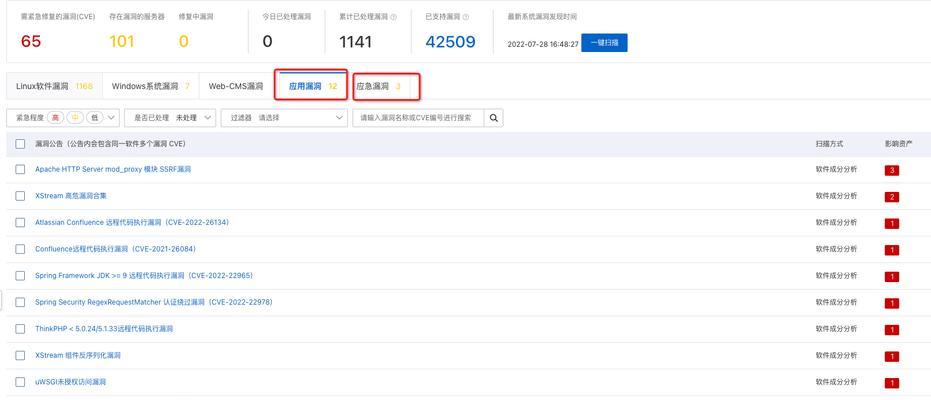Open Spring Framework JDK CVE-2022-22965 link

point(144,276)
